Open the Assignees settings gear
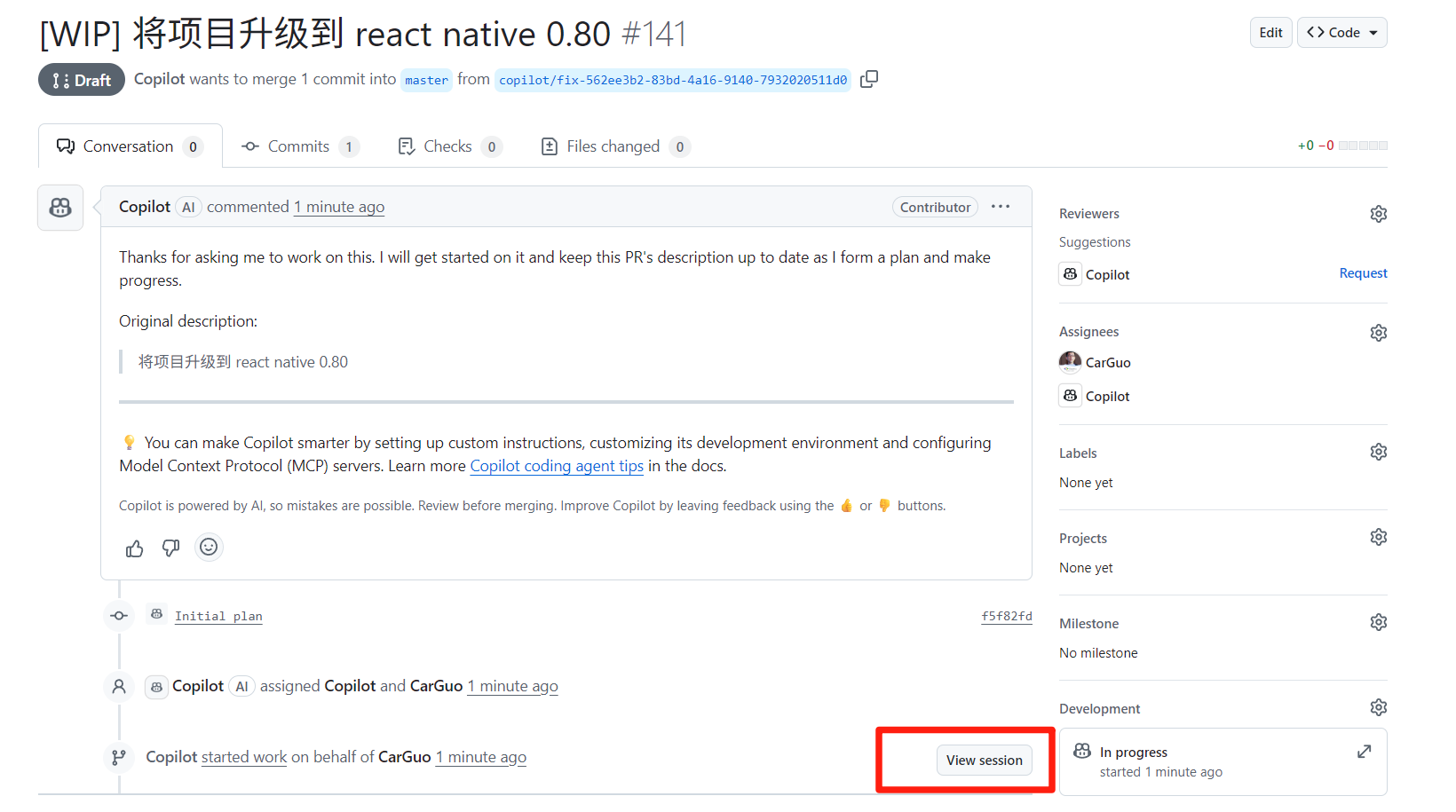1456x812 pixels. tap(1378, 333)
